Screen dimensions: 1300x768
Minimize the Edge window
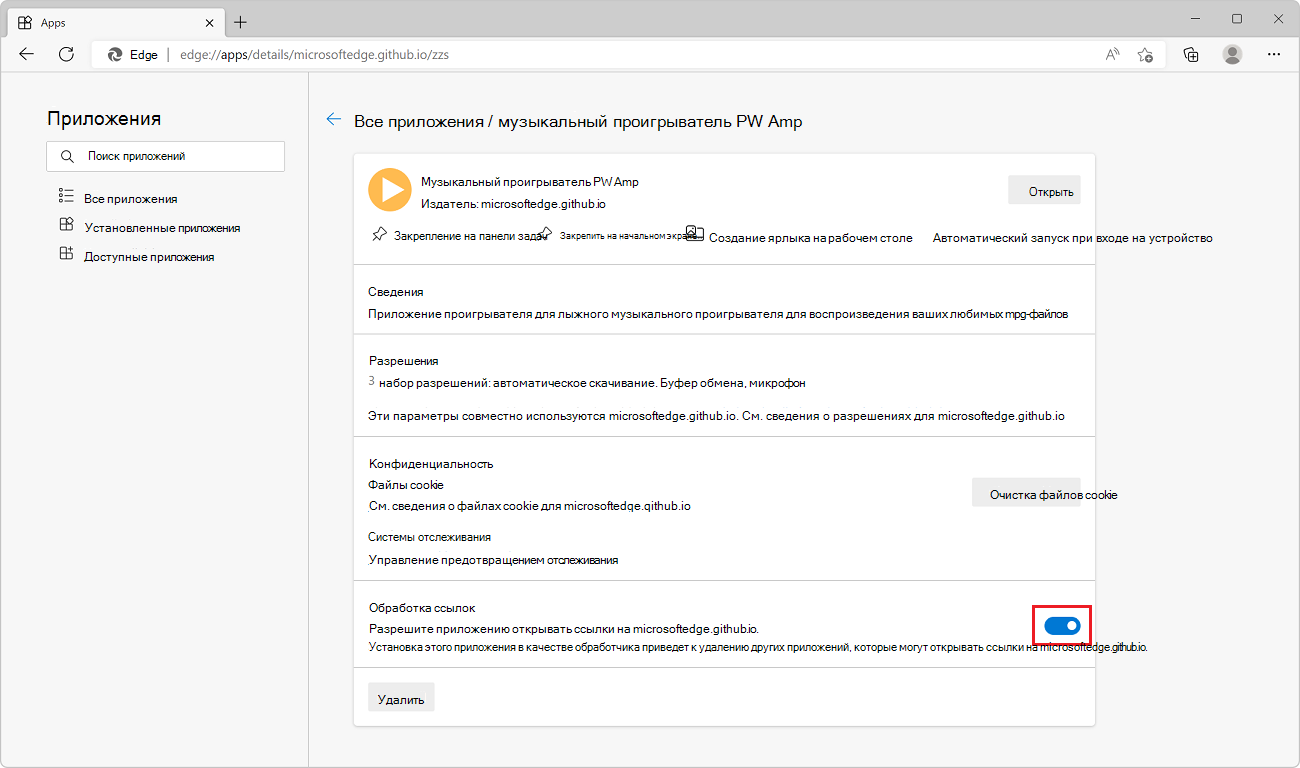pos(1197,19)
